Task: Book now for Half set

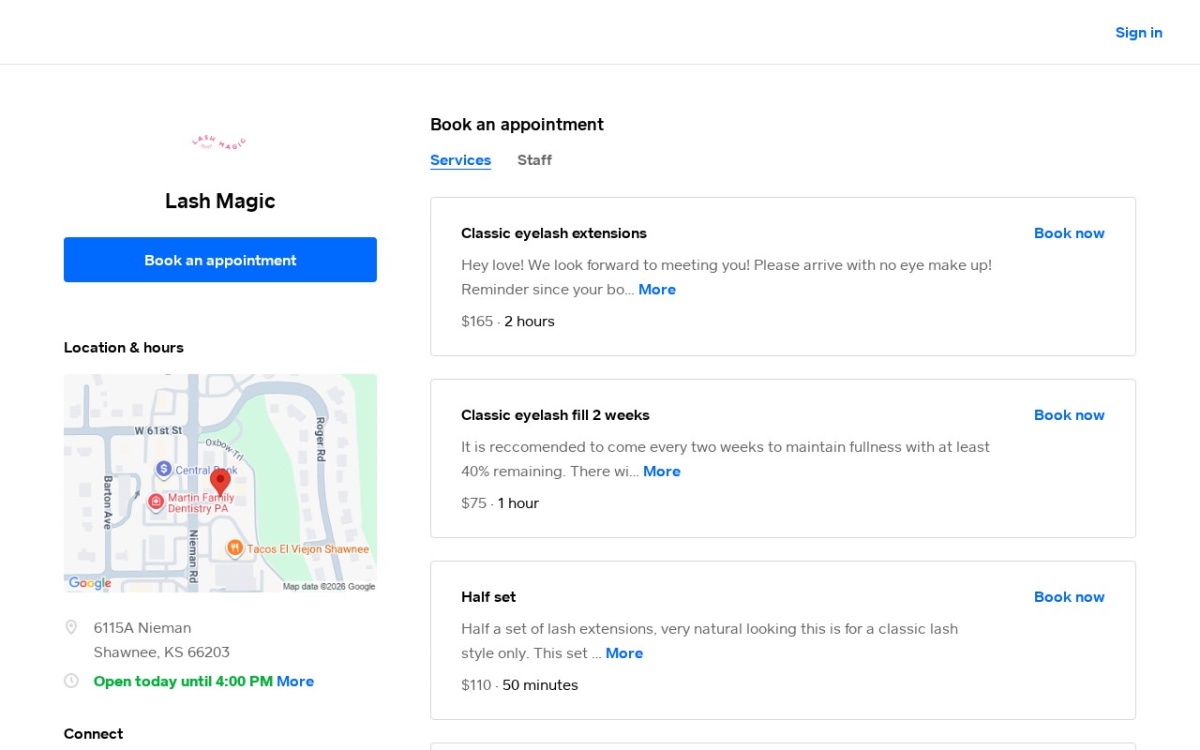Action: [1069, 597]
